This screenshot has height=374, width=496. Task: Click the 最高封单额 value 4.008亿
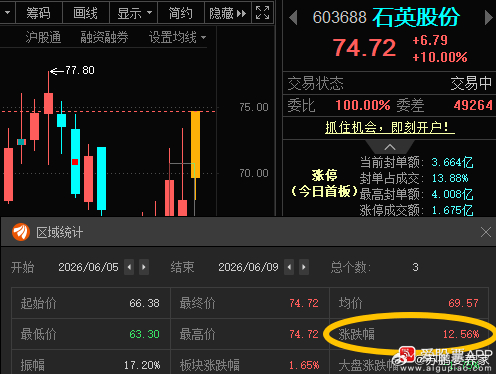[452, 194]
